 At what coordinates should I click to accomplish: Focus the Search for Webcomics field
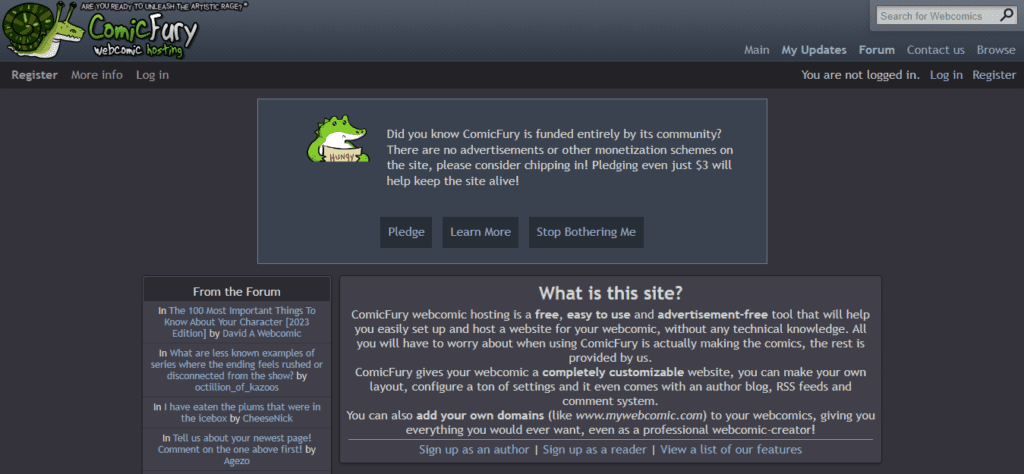click(936, 16)
